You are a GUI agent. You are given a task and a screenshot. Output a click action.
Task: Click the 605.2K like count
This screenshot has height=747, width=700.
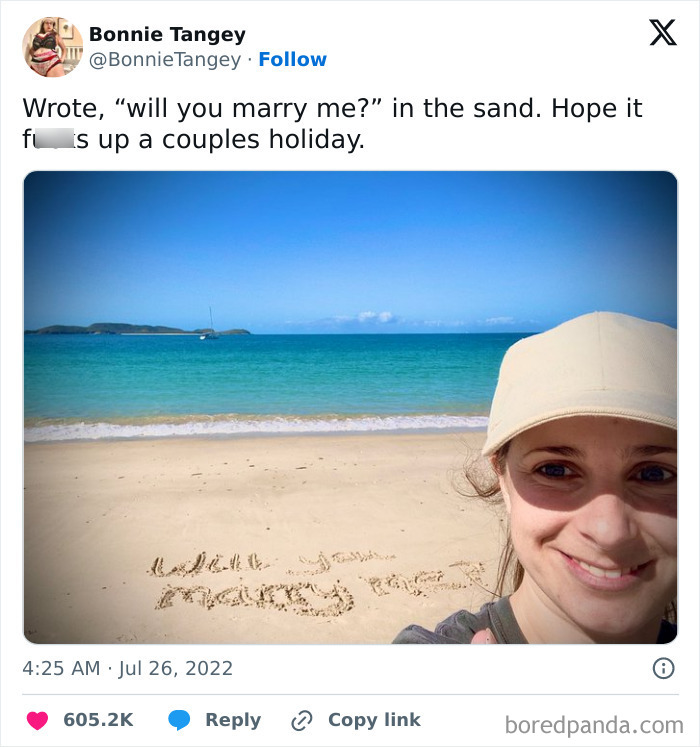[x=98, y=720]
